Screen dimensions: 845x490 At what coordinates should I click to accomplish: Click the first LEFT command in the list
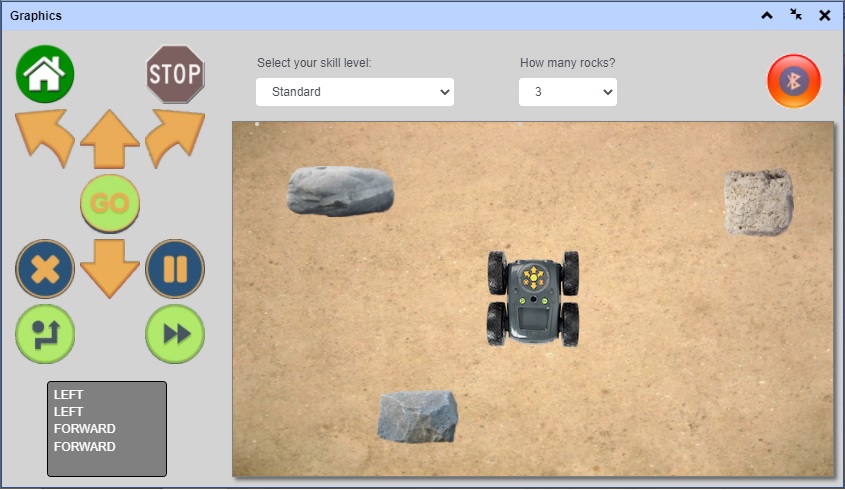pyautogui.click(x=68, y=394)
